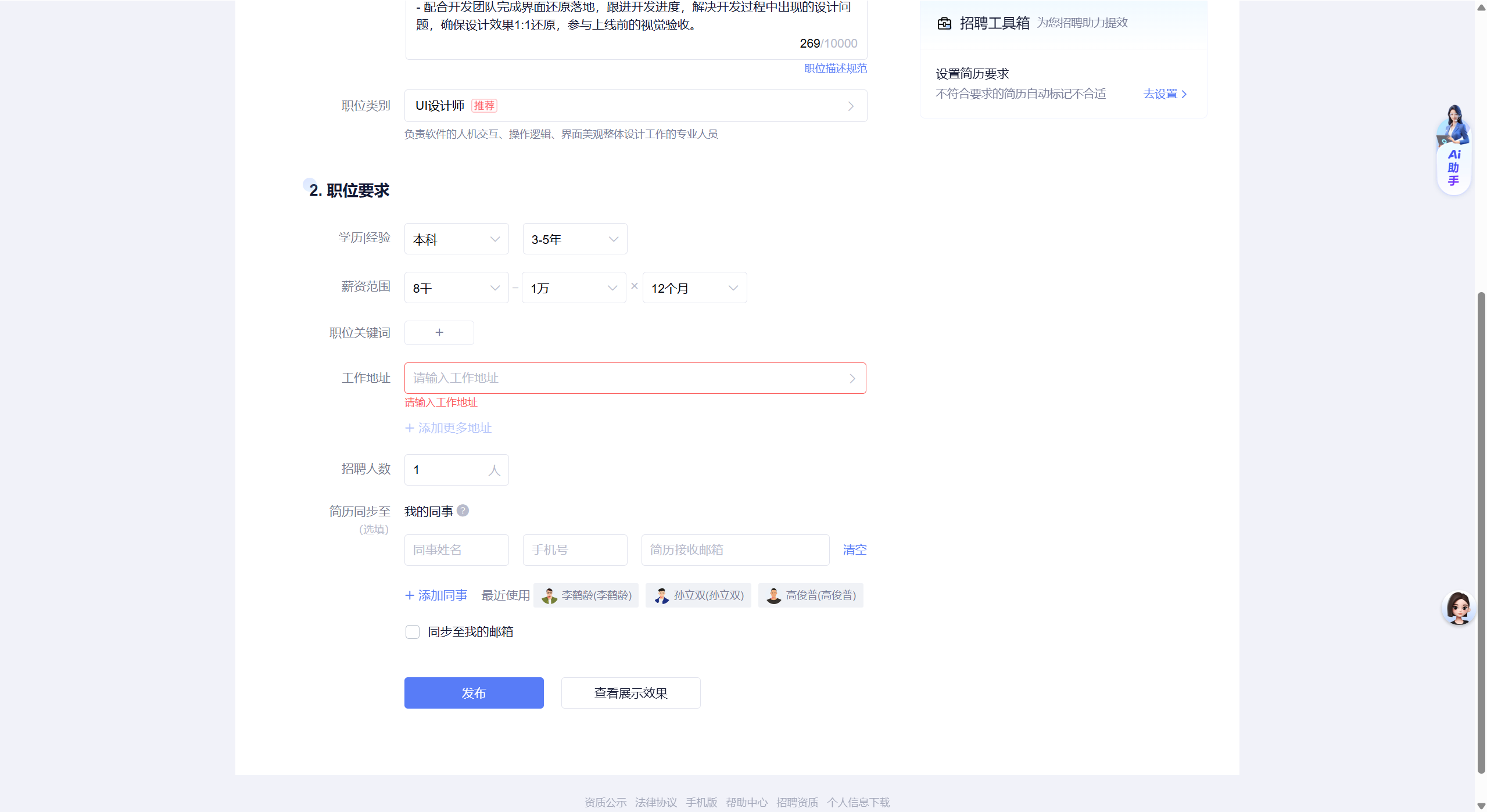
Task: Select recent colleague 李鹤龄 avatar chip
Action: (586, 595)
